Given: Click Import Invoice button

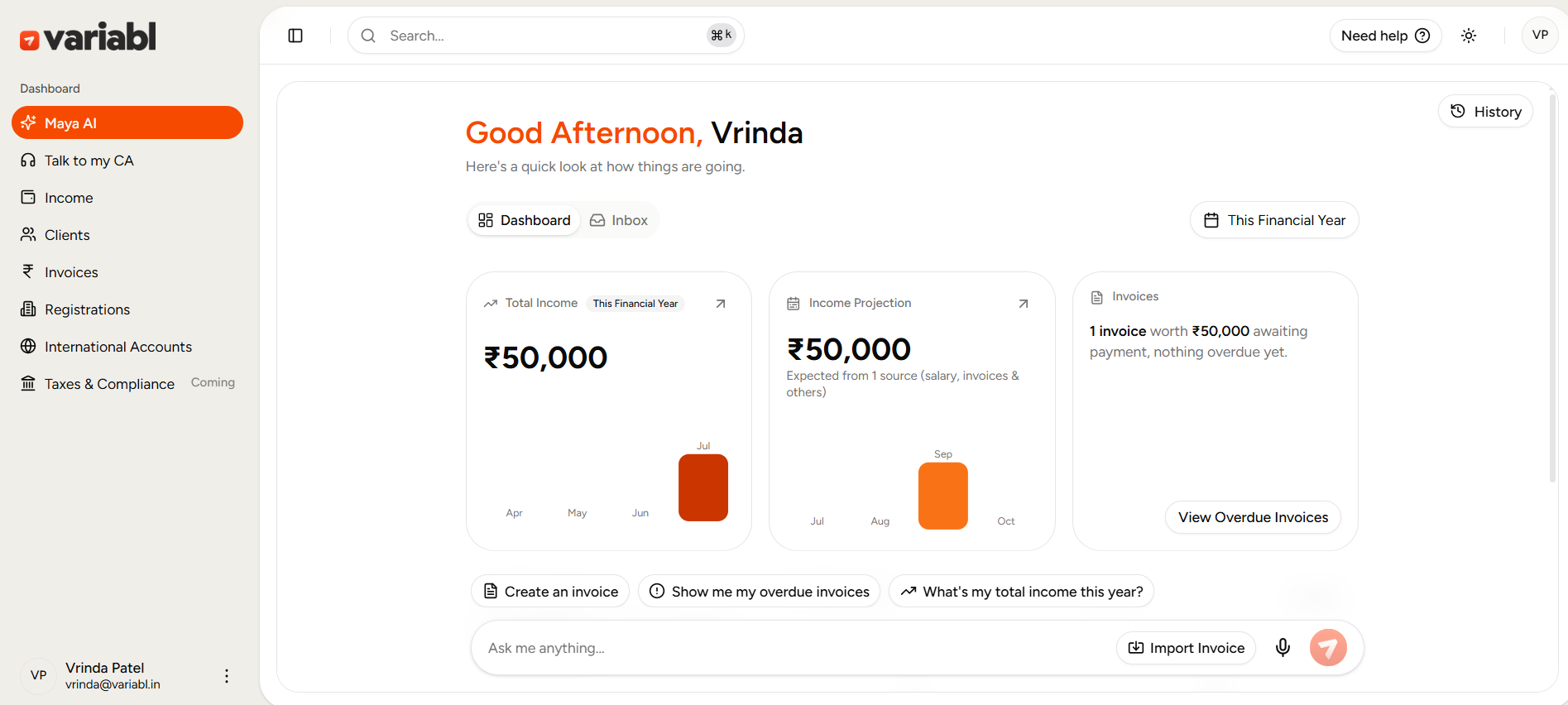Looking at the screenshot, I should coord(1186,648).
